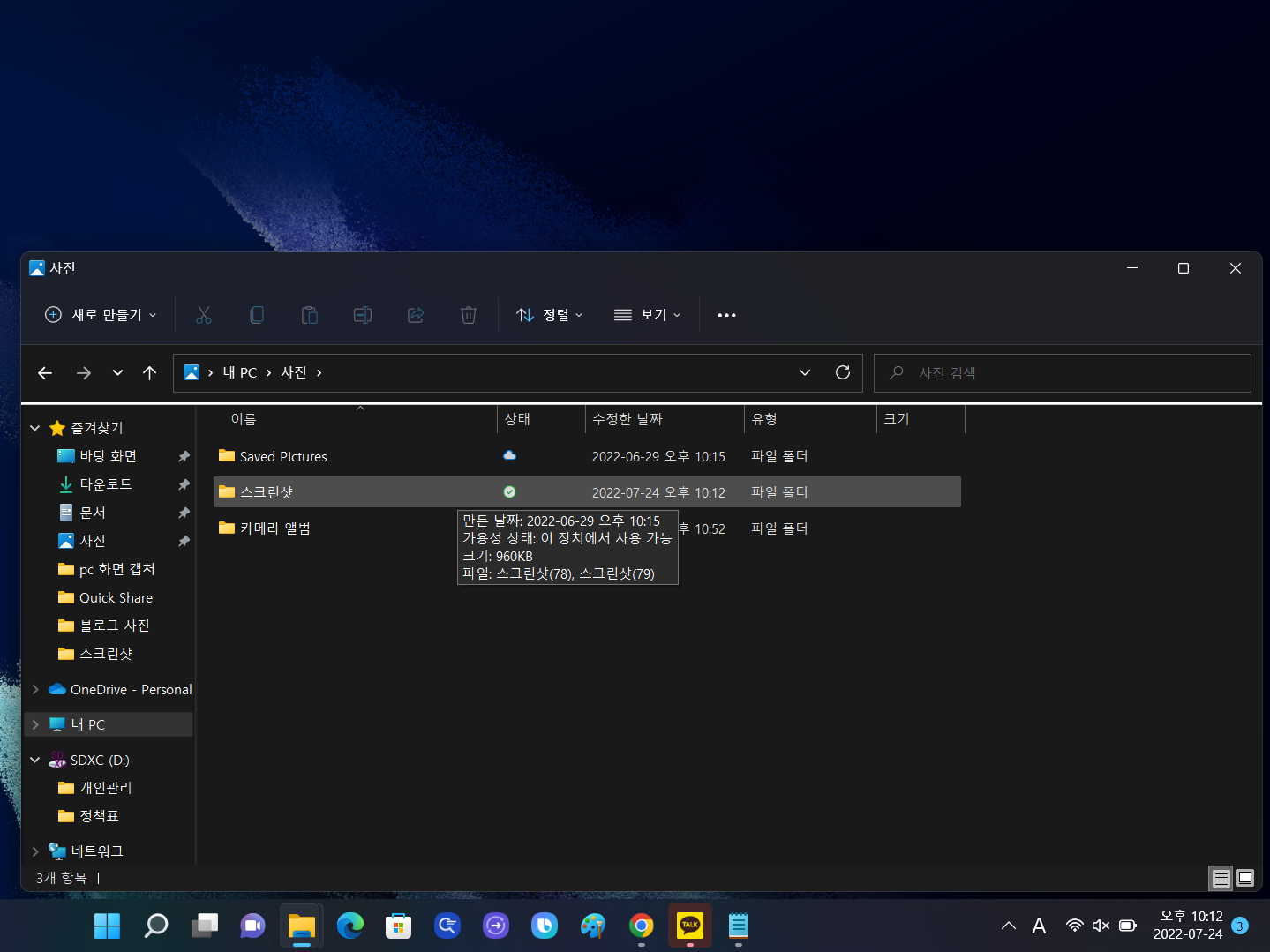Select the Rename icon
1270x952 pixels.
tap(363, 315)
